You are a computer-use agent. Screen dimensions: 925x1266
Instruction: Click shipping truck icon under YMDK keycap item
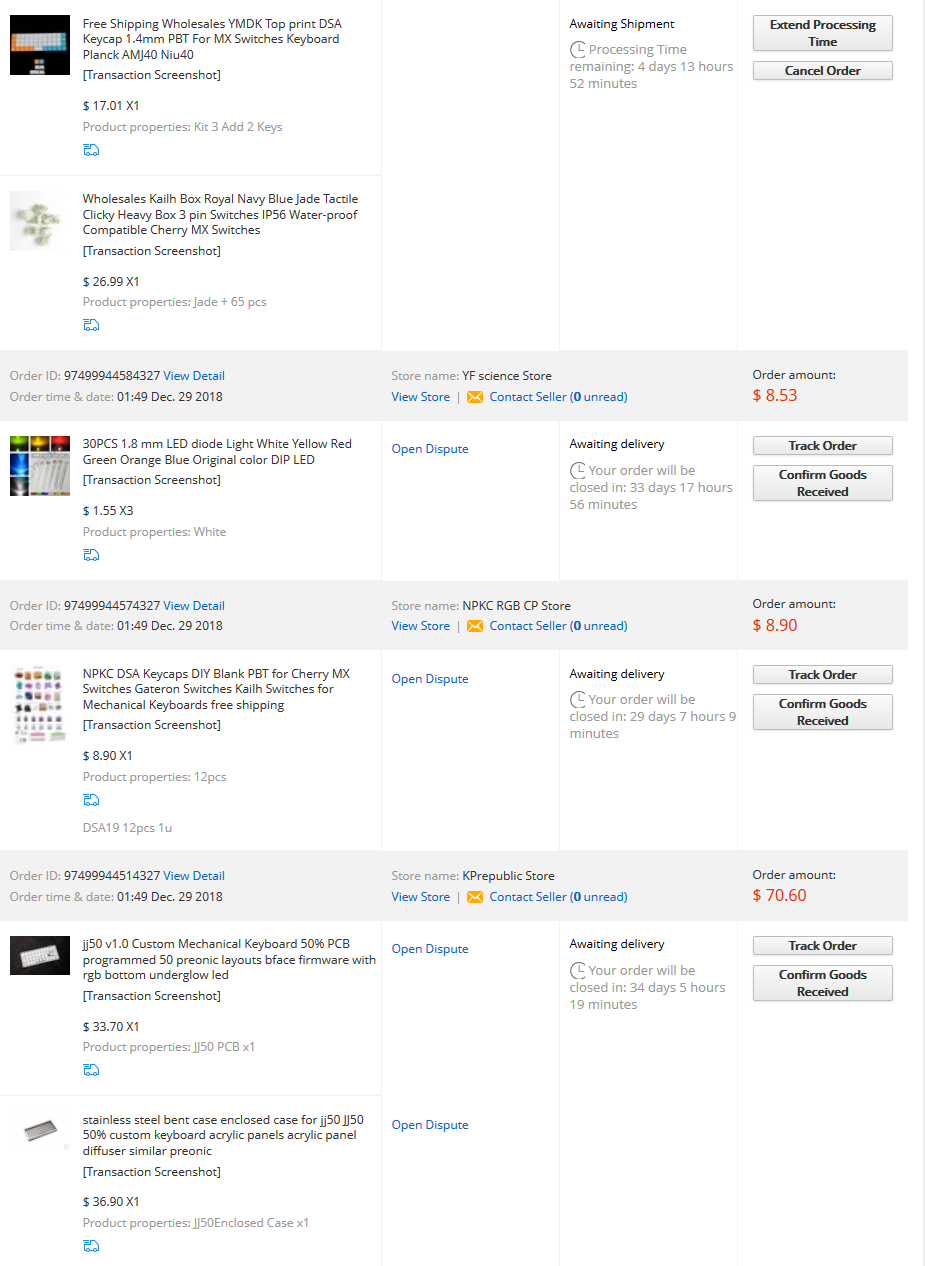91,150
